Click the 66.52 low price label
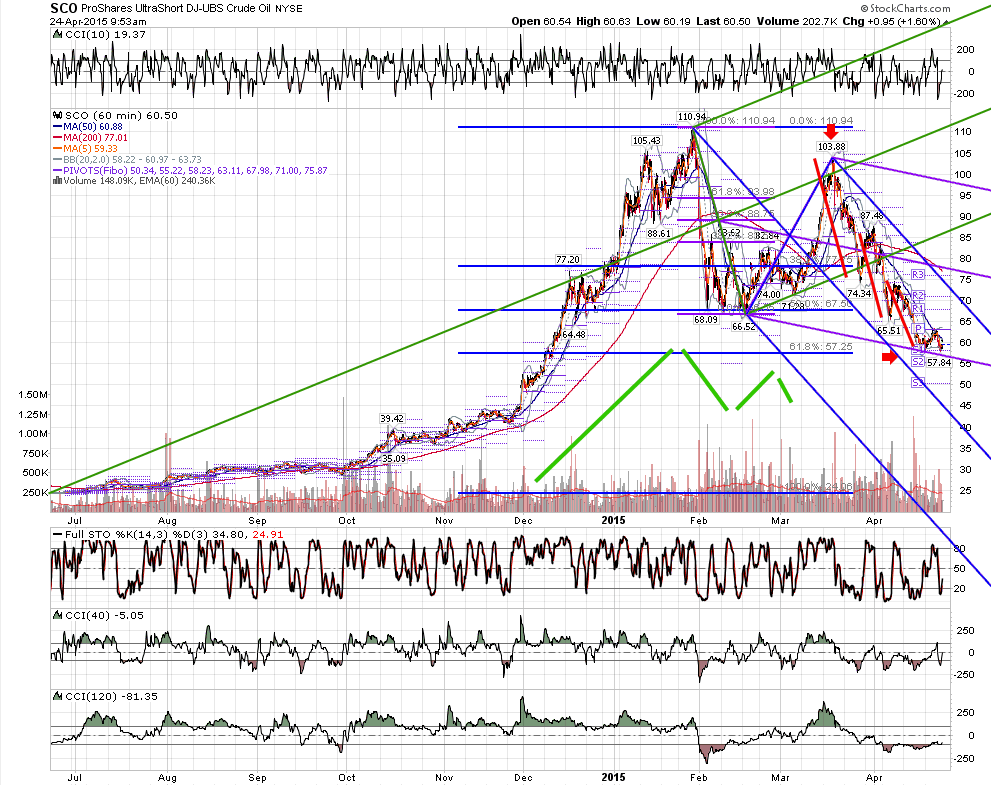The image size is (991, 785). tap(744, 327)
